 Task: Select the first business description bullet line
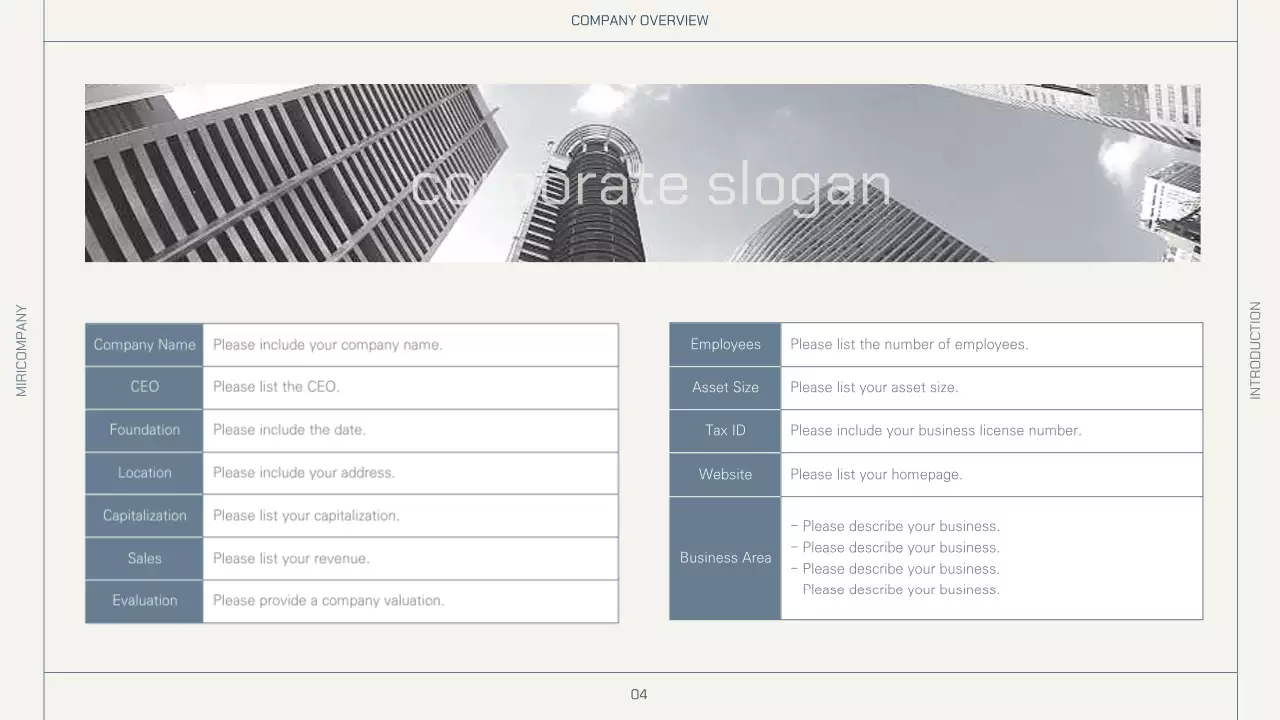pos(895,526)
